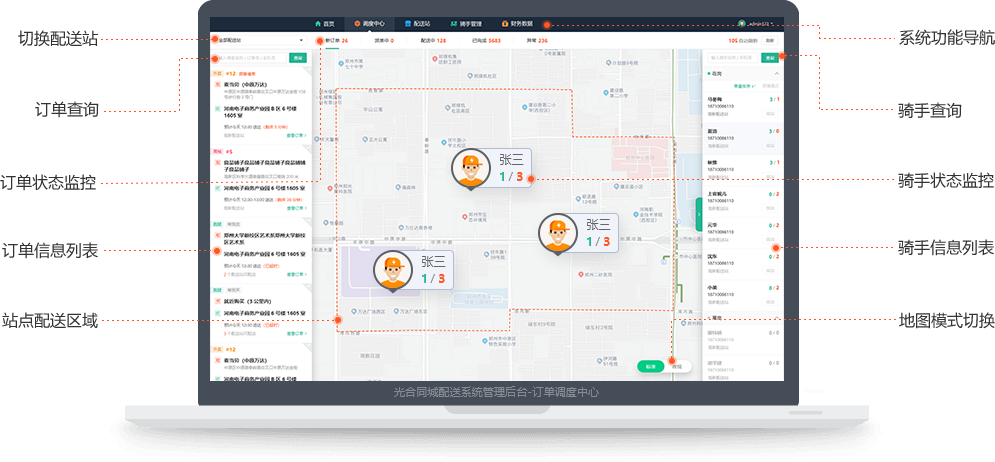Click the 配送站 station icon
This screenshot has height=462, width=995.
point(406,23)
